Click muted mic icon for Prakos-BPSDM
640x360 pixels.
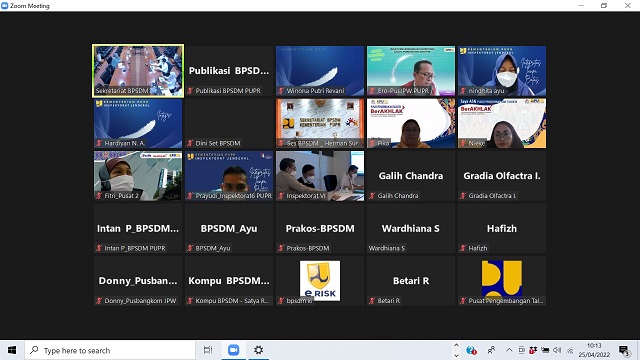[281, 248]
